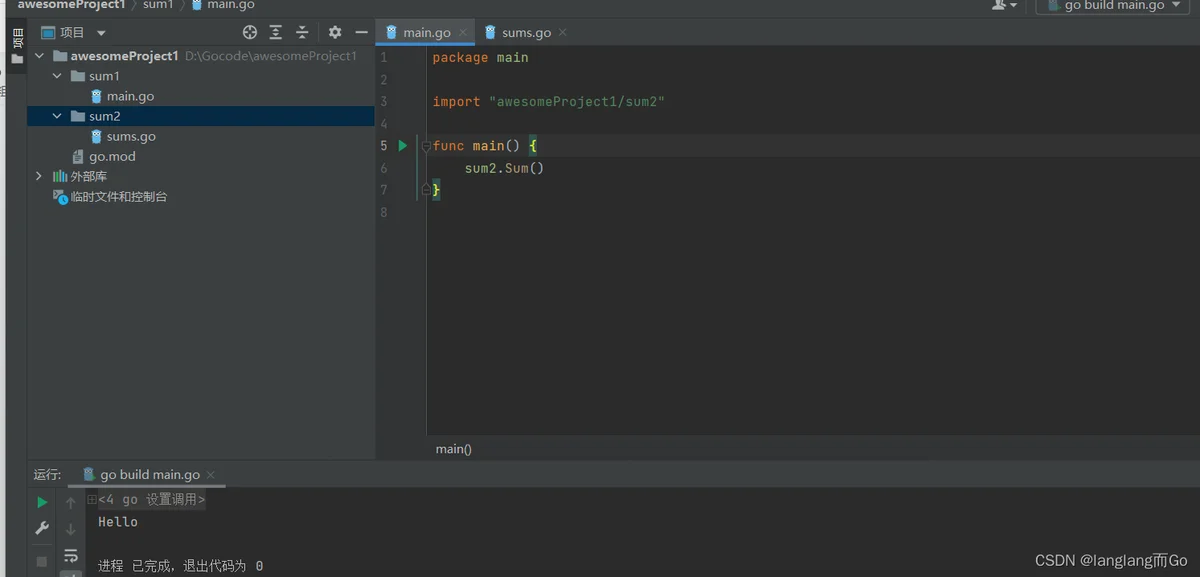Collapse the sum1 folder
Image resolution: width=1200 pixels, height=577 pixels.
tap(57, 76)
